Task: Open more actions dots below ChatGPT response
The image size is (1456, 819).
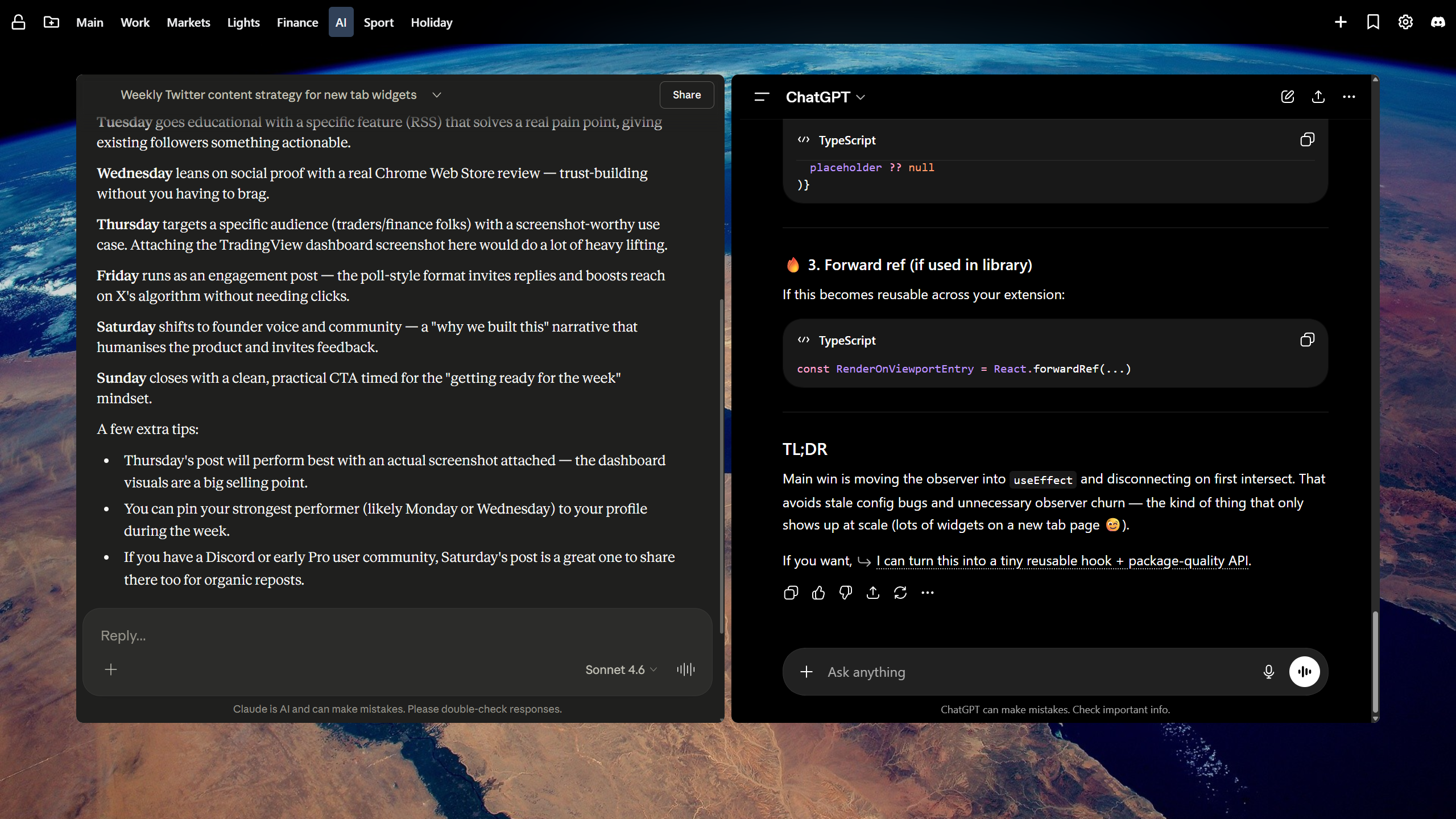Action: coord(928,593)
